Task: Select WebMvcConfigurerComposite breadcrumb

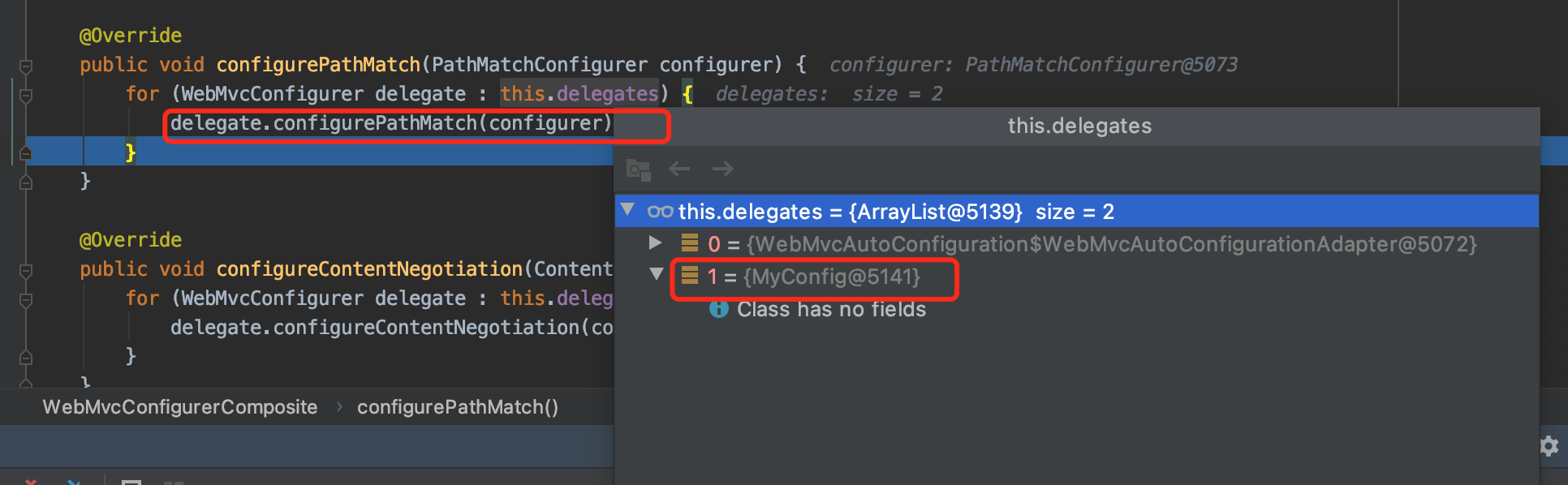Action: pyautogui.click(x=180, y=407)
